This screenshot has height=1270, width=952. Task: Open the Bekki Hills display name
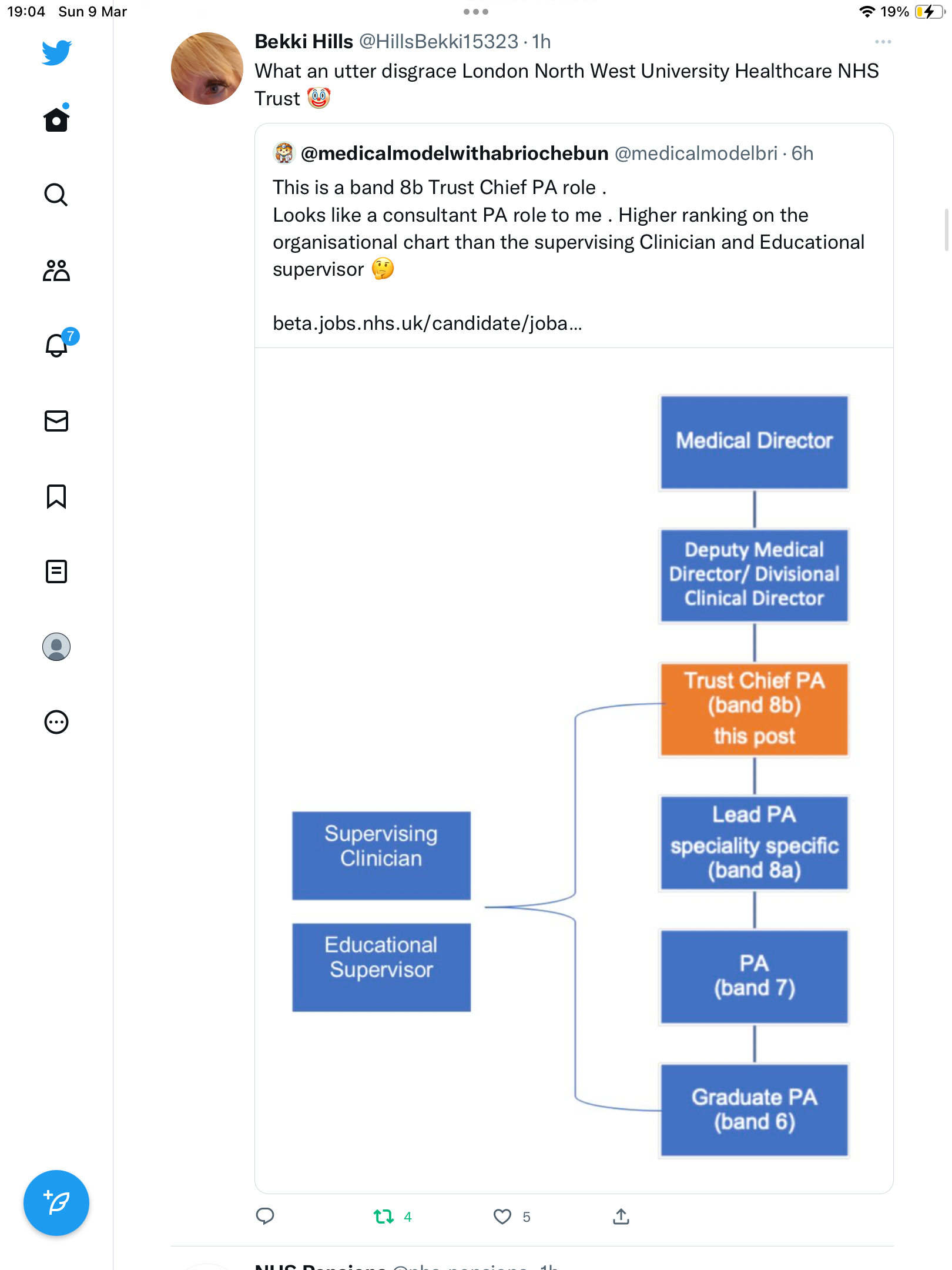tap(304, 42)
